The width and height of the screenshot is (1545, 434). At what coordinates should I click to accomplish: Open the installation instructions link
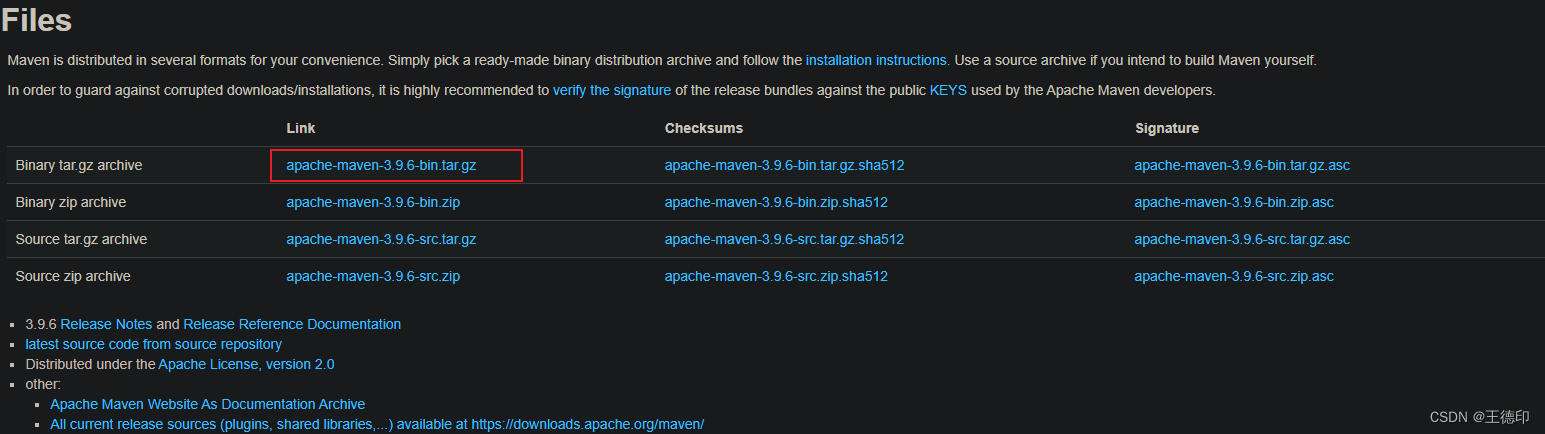(876, 60)
